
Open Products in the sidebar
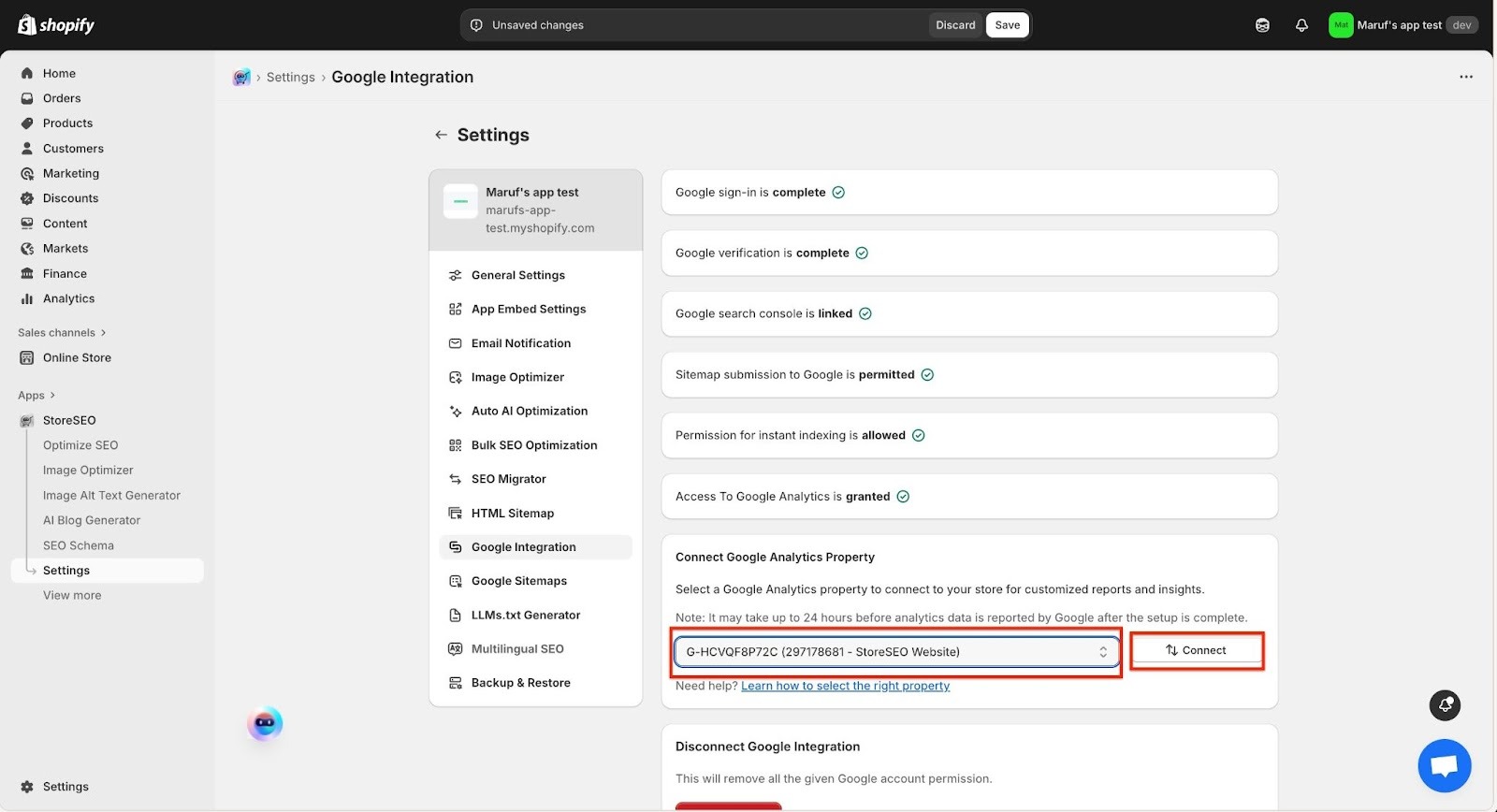(x=67, y=123)
